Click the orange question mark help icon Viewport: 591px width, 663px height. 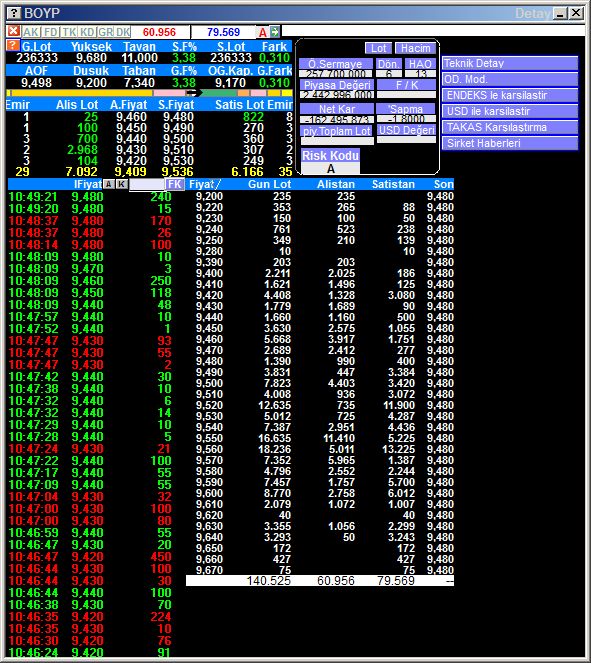pos(14,46)
